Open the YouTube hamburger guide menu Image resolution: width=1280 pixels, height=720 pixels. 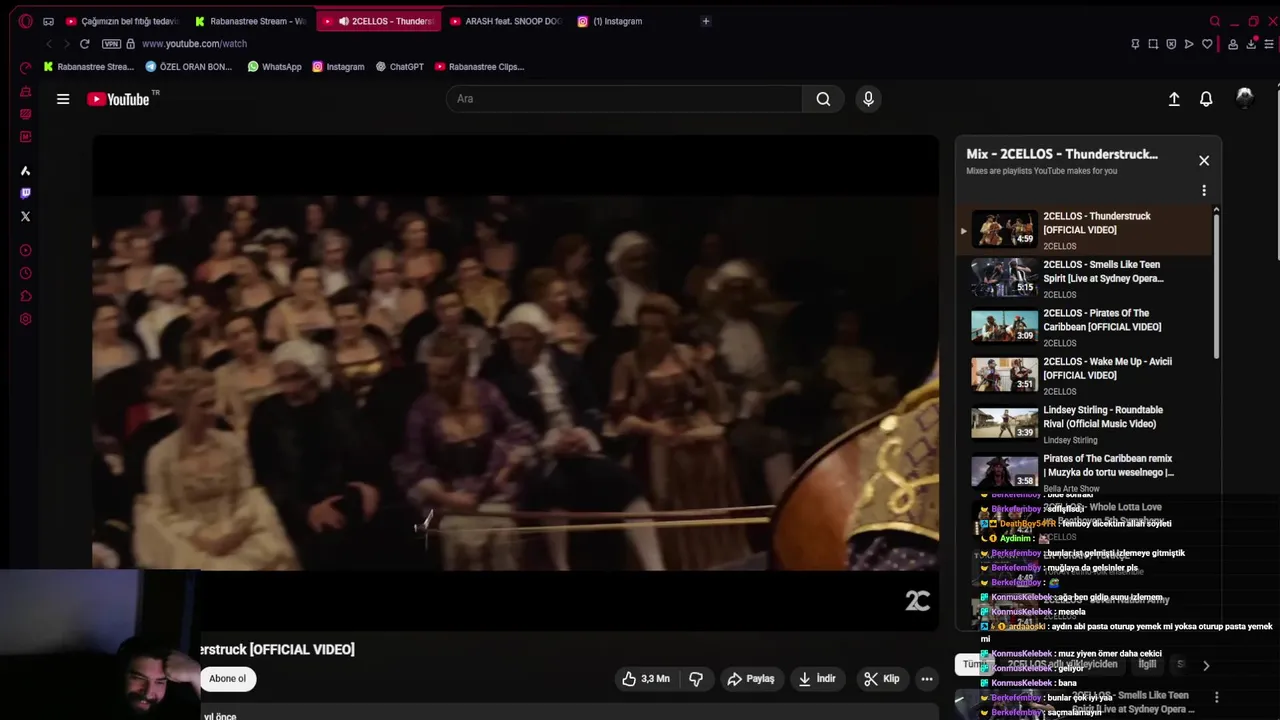63,99
